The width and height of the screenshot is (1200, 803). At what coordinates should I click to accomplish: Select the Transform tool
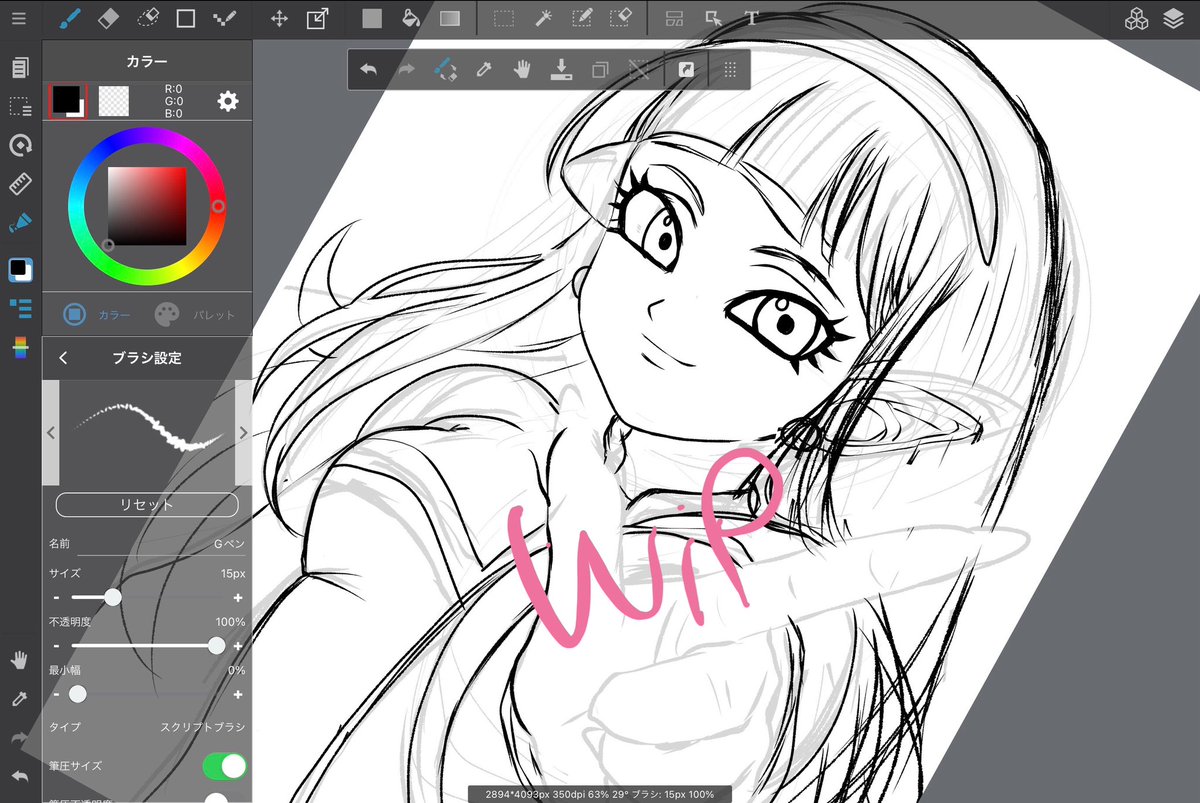click(318, 18)
